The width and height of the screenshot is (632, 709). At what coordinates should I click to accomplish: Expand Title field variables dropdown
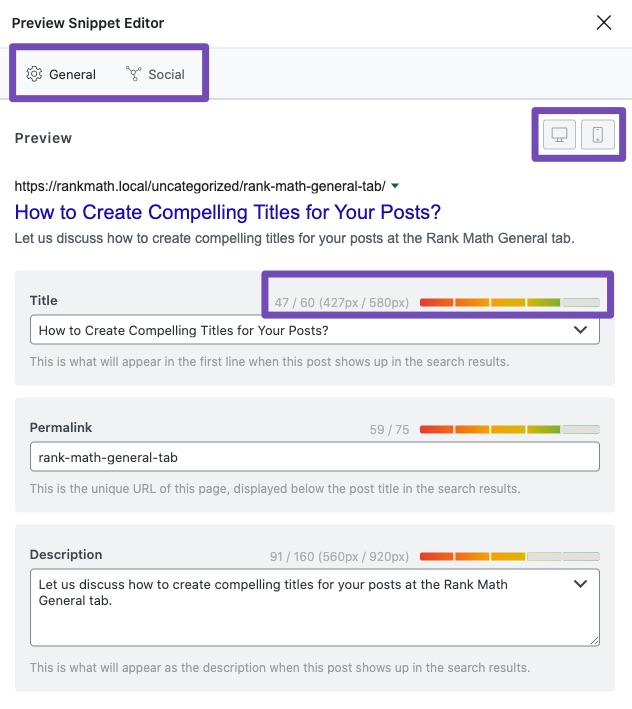(x=580, y=330)
